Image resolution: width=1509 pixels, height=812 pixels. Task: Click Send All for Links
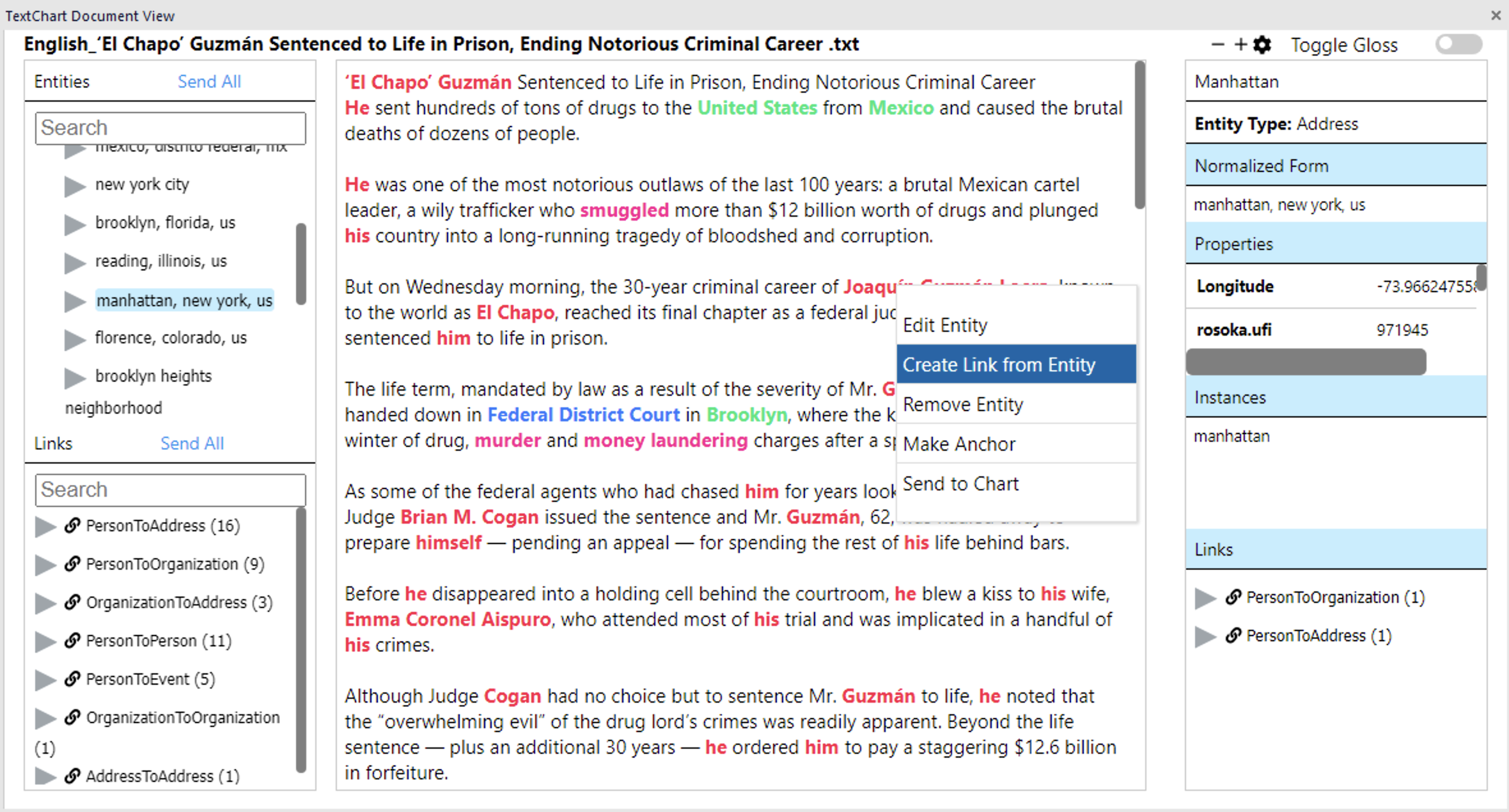coord(192,444)
